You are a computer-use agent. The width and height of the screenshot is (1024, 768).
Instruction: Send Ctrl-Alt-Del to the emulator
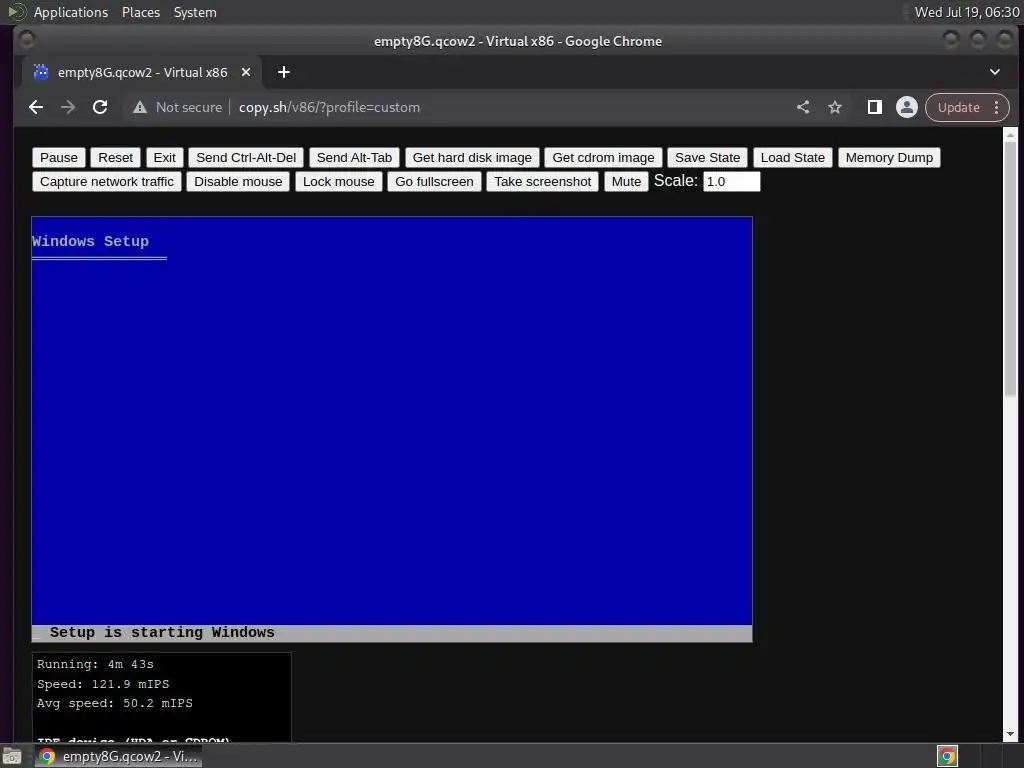[246, 157]
